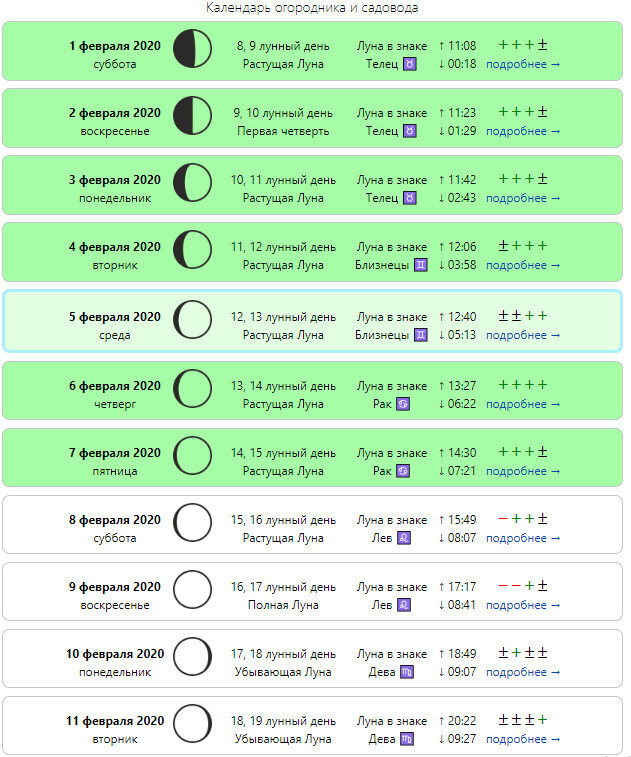Image resolution: width=631 pixels, height=757 pixels.
Task: Click the rating symbols for 8 февраля
Action: click(523, 519)
